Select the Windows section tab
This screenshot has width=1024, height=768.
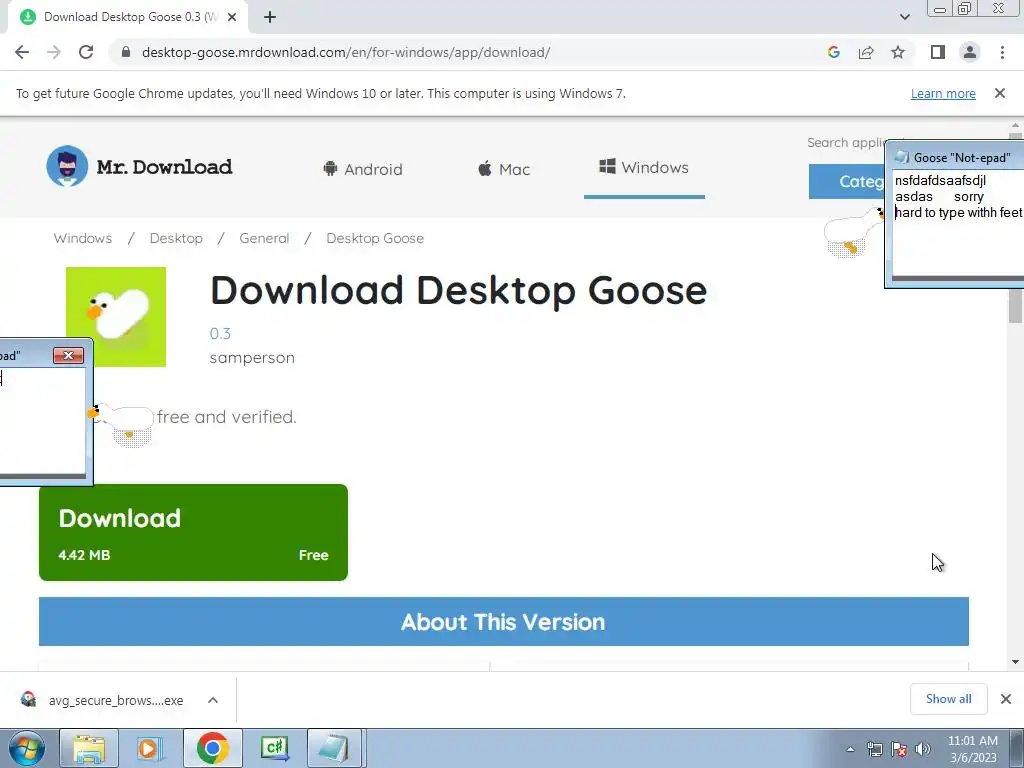click(644, 167)
